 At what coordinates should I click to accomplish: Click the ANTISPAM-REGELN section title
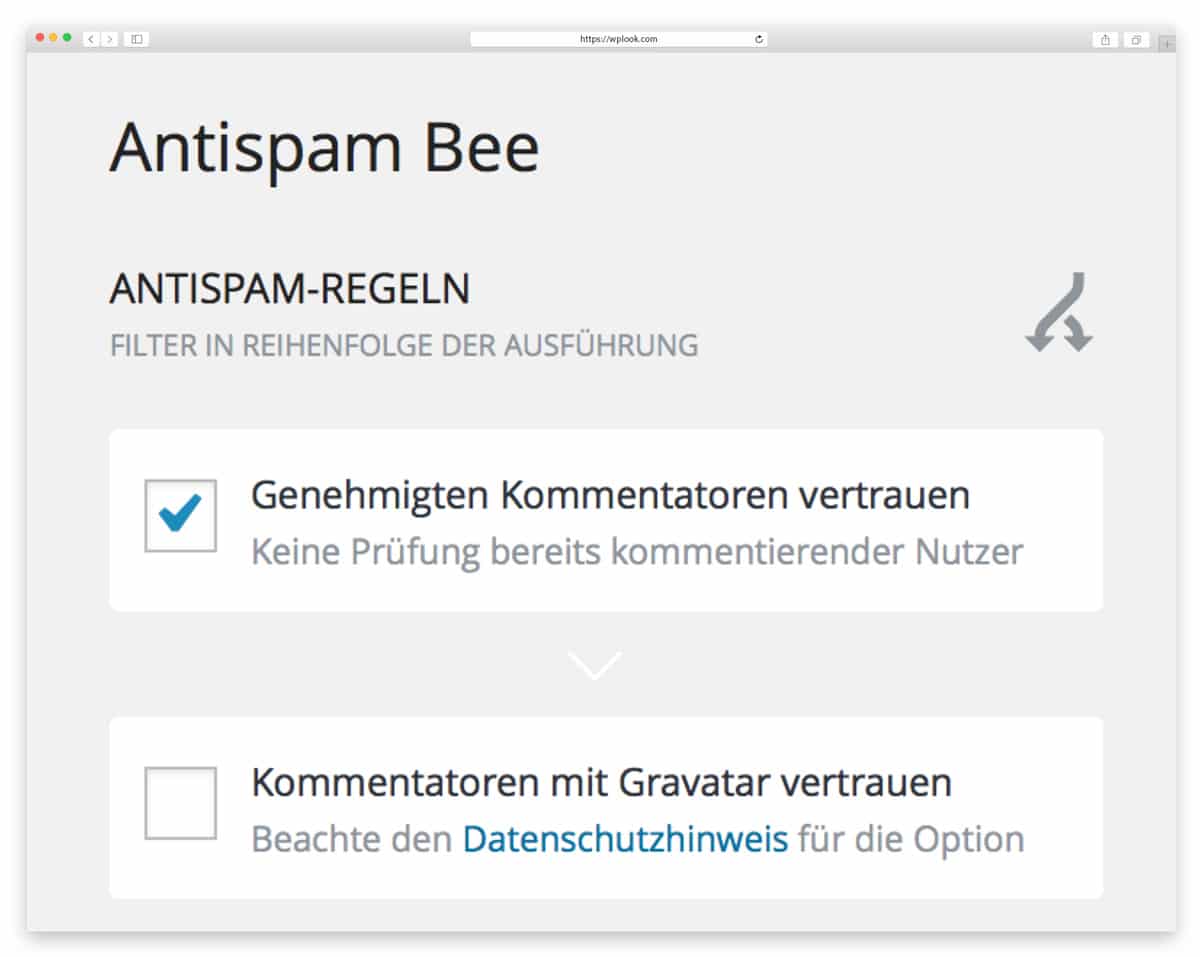290,289
